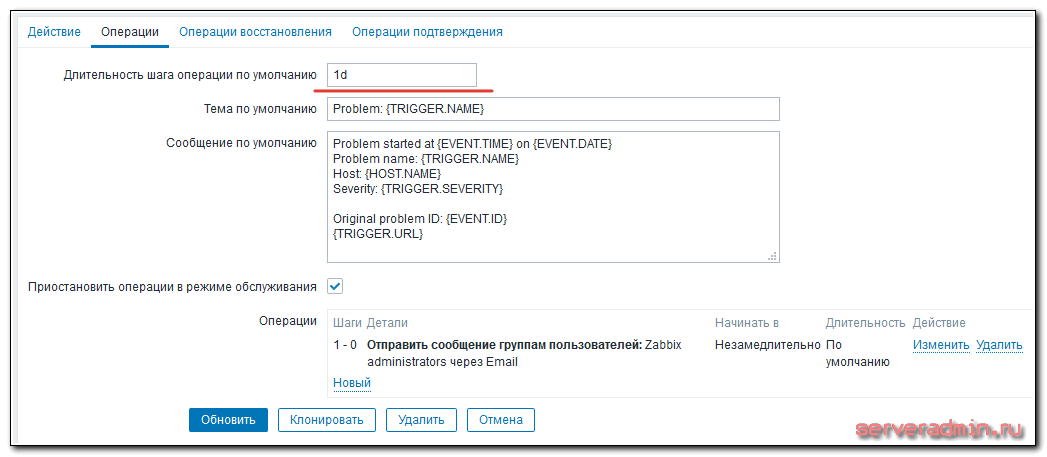Click Удалить link in the operations row
This screenshot has width=1047, height=457.
[x=999, y=345]
